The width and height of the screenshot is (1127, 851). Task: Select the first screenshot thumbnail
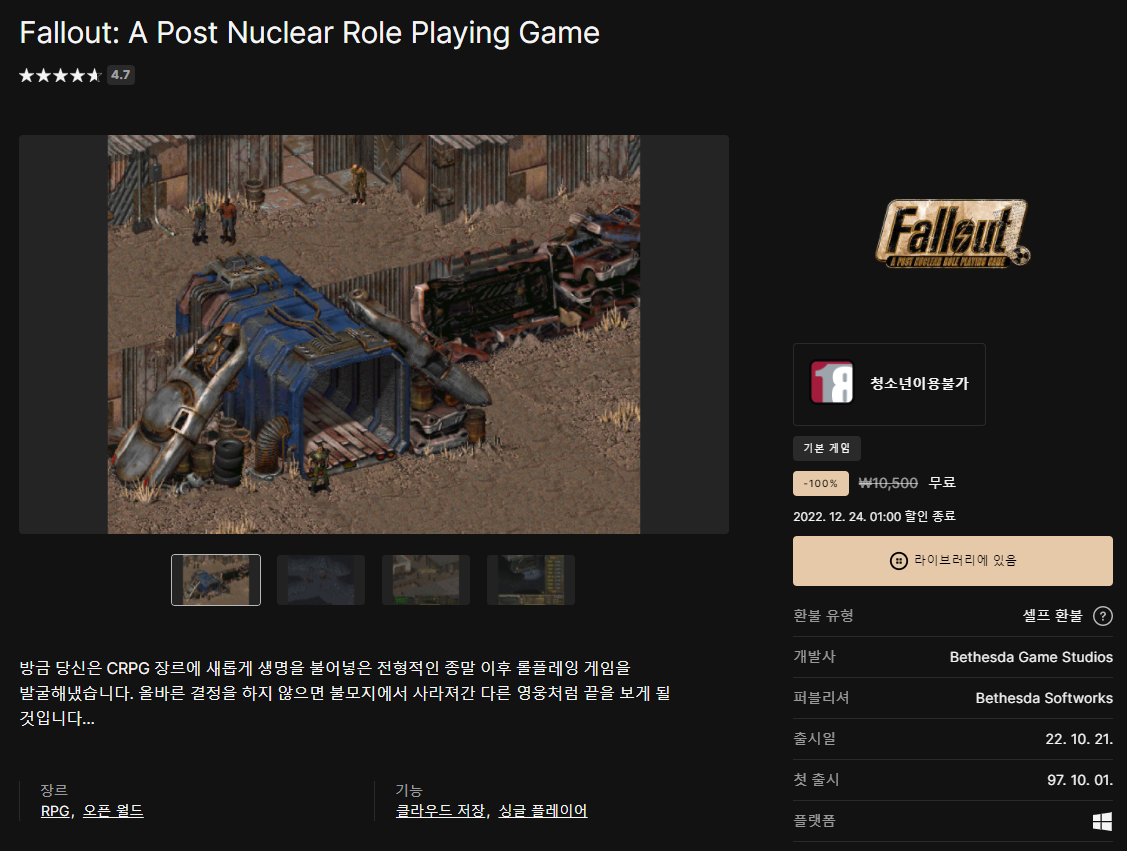click(216, 580)
